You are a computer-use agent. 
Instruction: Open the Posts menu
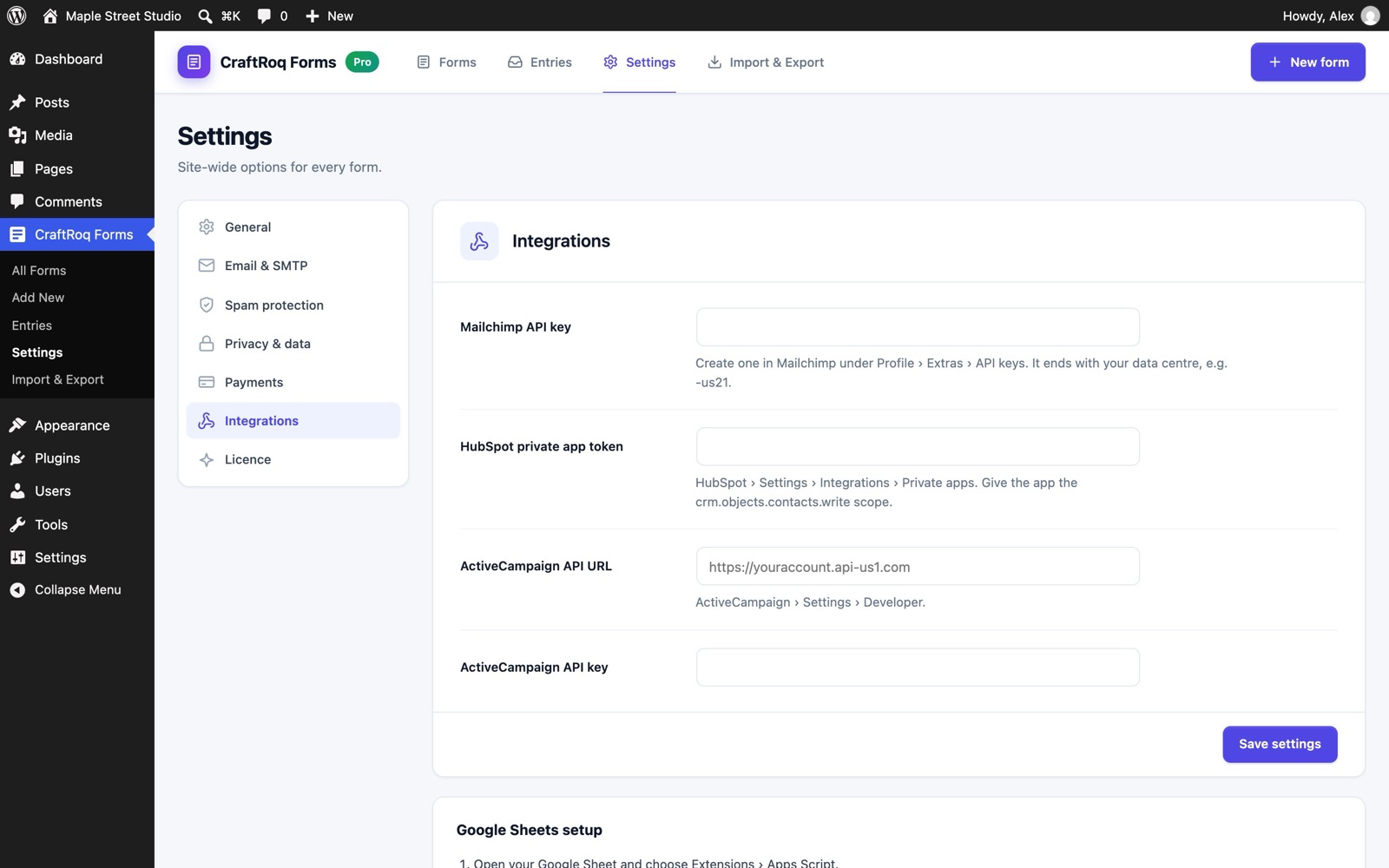tap(77, 102)
